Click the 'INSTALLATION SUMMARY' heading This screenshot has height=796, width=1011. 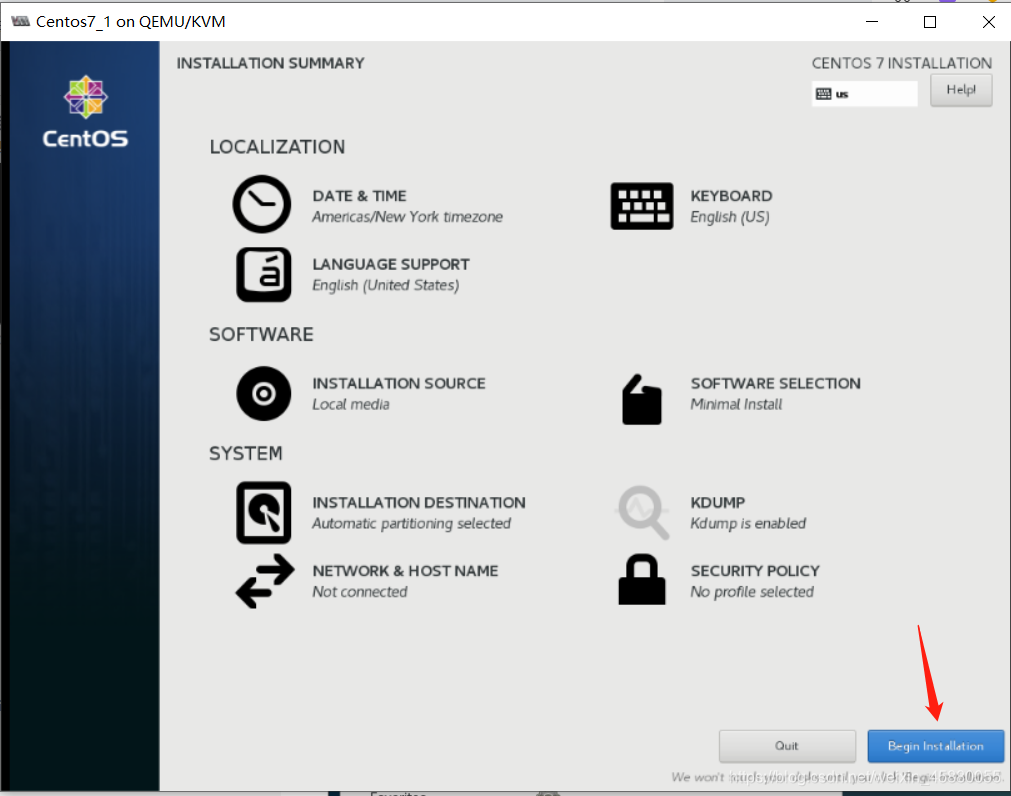(270, 63)
